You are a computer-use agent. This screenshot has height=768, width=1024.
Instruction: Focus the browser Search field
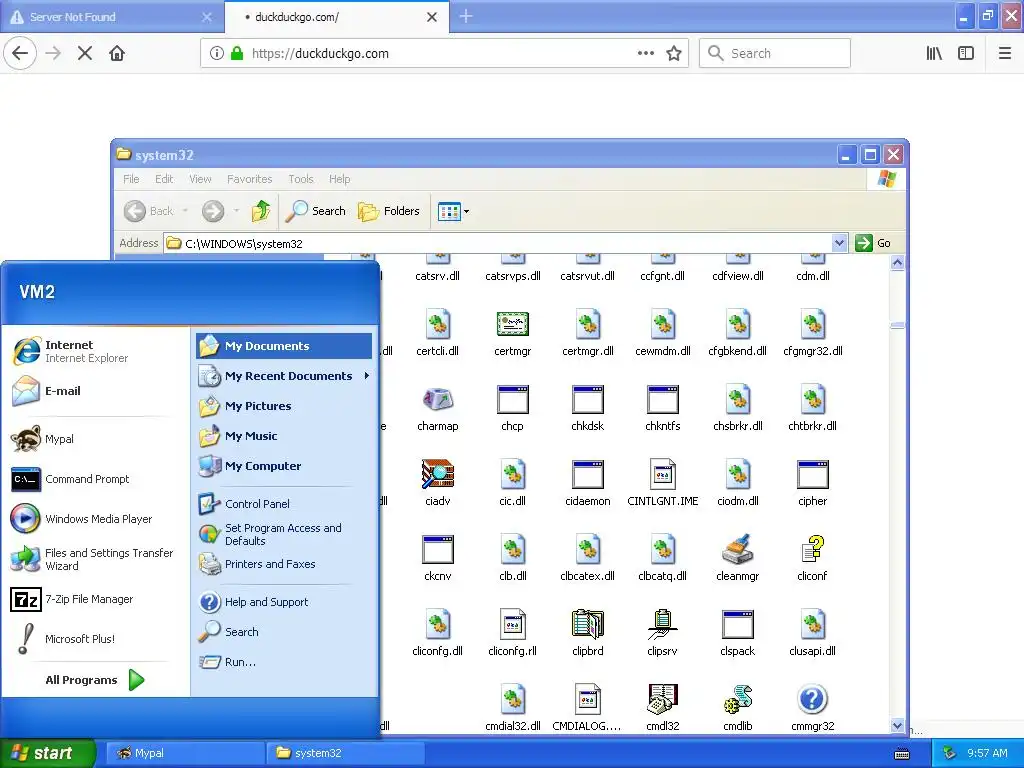tap(775, 54)
